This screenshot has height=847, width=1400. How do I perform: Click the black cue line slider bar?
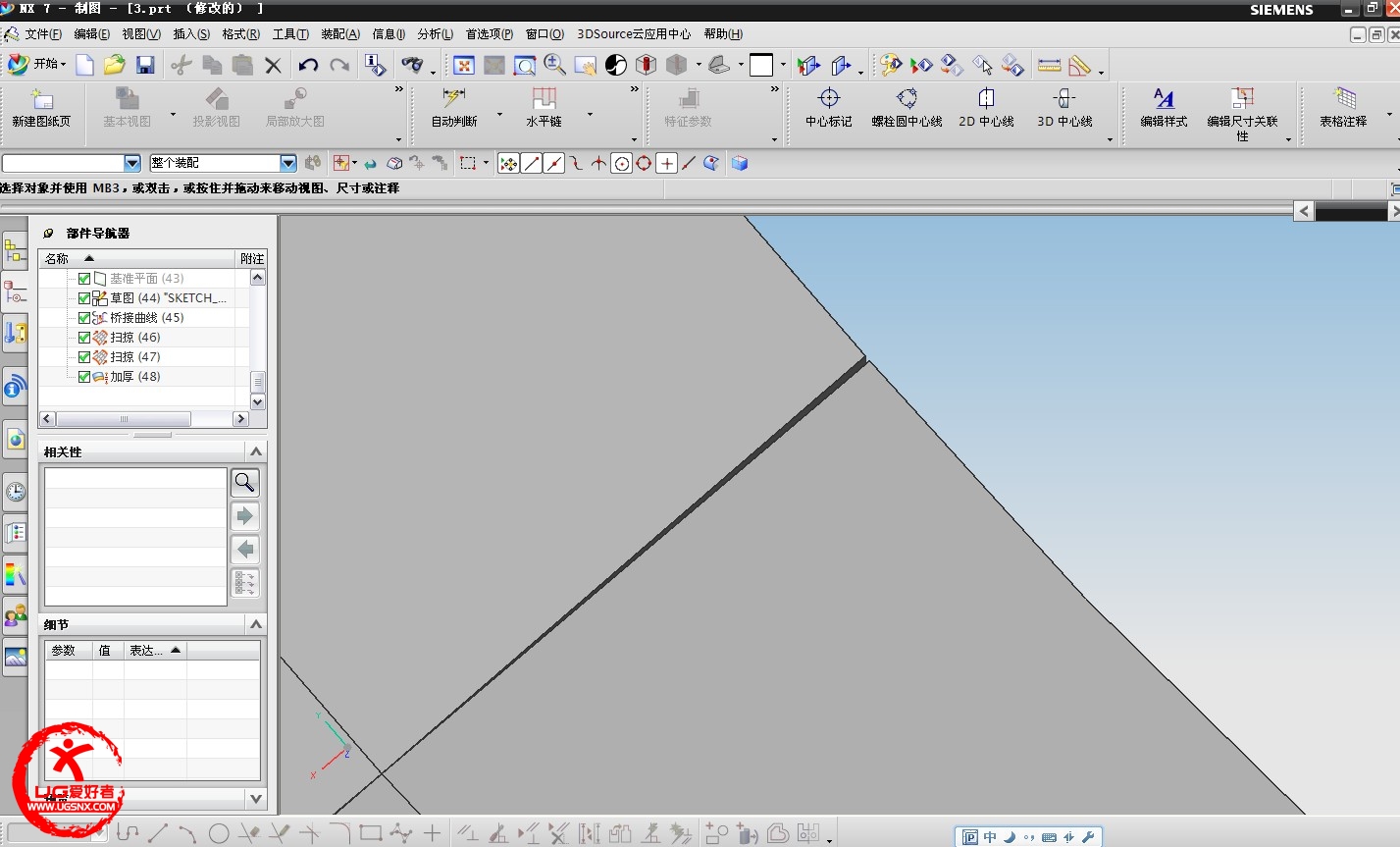(1351, 211)
